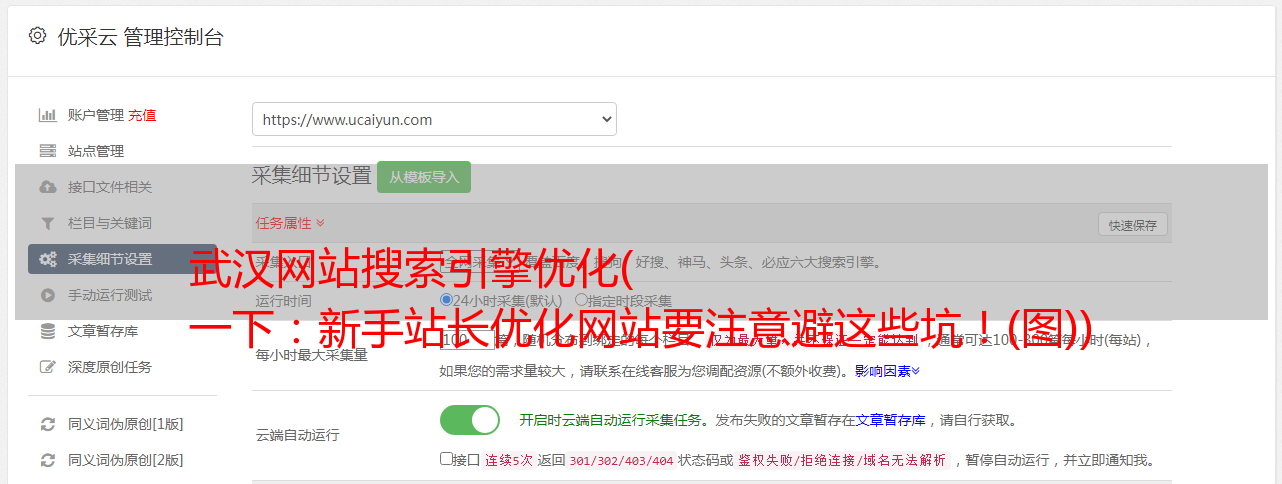This screenshot has width=1282, height=484.
Task: Click the database icon for 文章暂存库
Action: click(47, 331)
